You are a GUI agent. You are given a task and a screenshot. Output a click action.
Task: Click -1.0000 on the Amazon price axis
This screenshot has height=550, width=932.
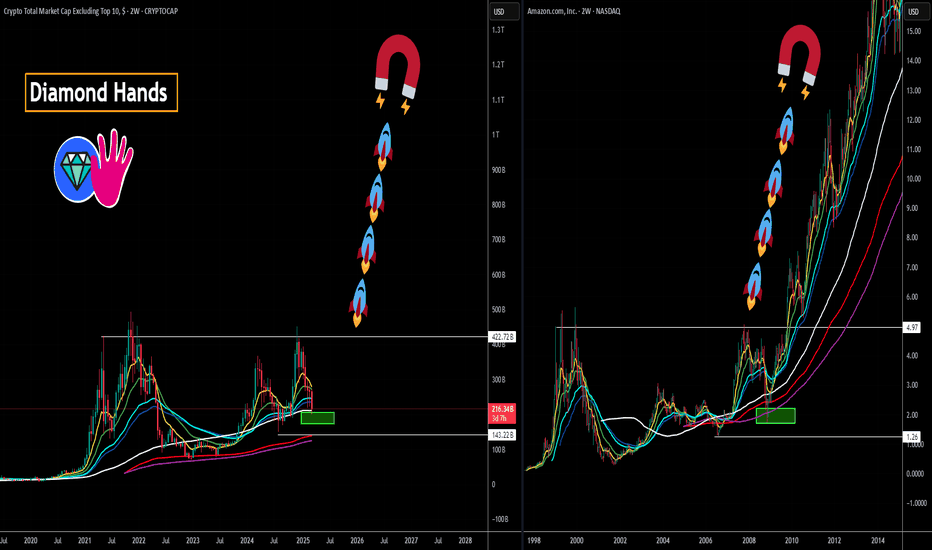coord(917,503)
